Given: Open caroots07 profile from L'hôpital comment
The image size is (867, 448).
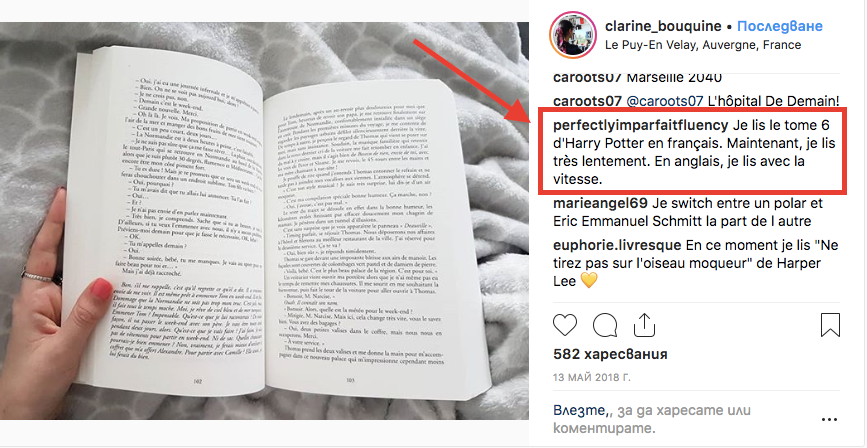Looking at the screenshot, I should point(587,101).
